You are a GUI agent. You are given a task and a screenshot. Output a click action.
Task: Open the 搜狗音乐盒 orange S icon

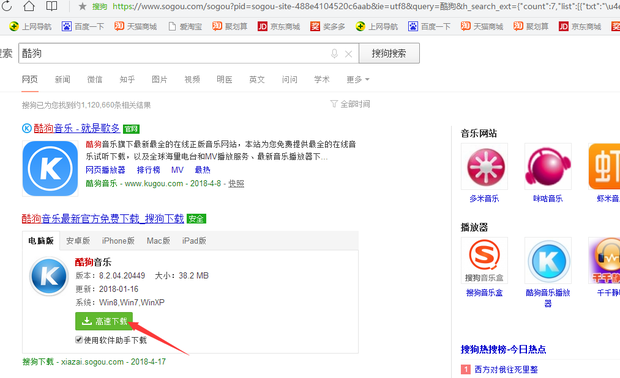(484, 260)
